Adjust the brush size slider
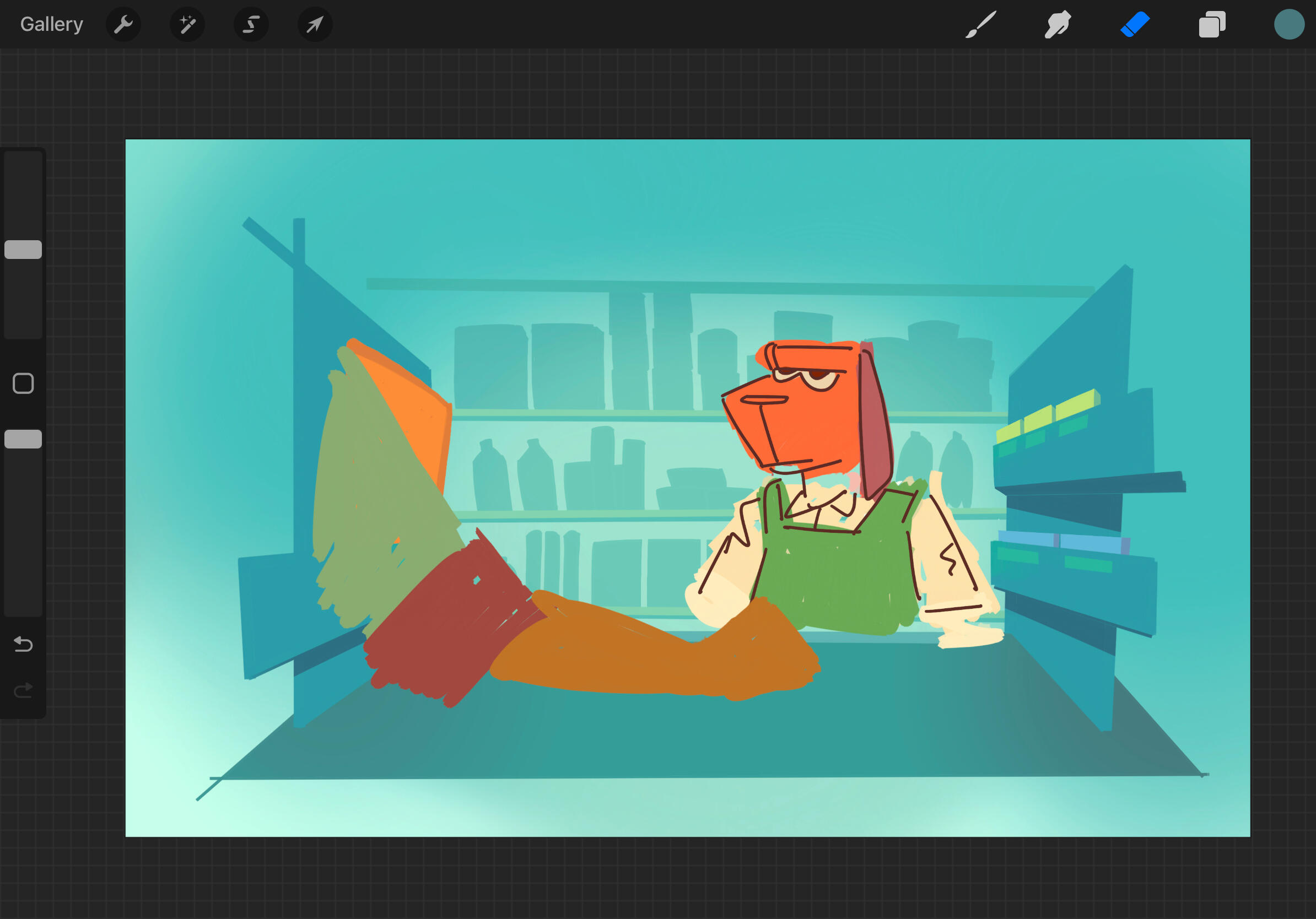The width and height of the screenshot is (1316, 919). [x=23, y=249]
